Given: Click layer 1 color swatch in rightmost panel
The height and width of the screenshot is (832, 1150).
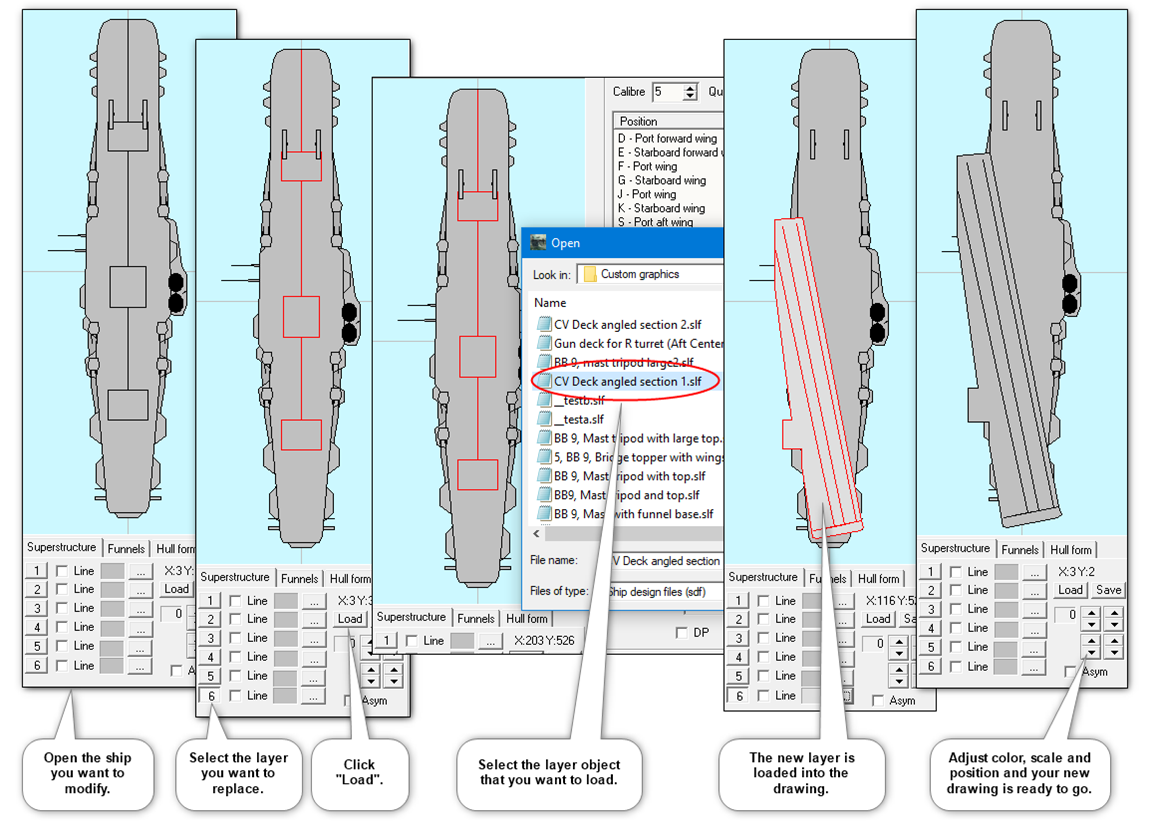Looking at the screenshot, I should (x=1006, y=572).
